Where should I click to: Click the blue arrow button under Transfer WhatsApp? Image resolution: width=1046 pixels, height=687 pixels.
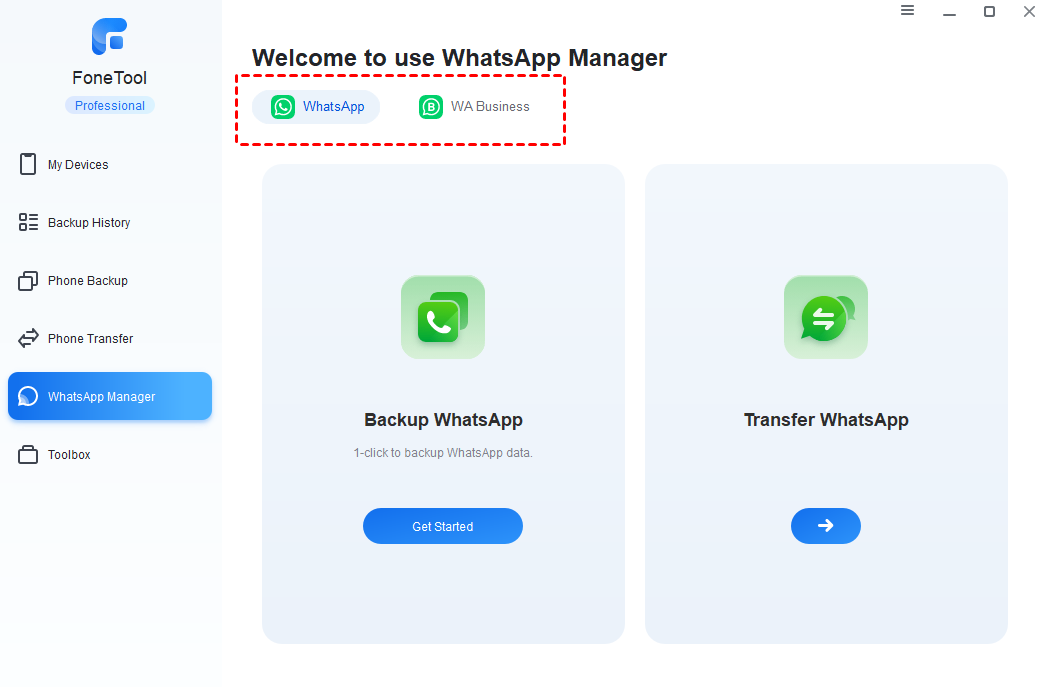coord(825,526)
